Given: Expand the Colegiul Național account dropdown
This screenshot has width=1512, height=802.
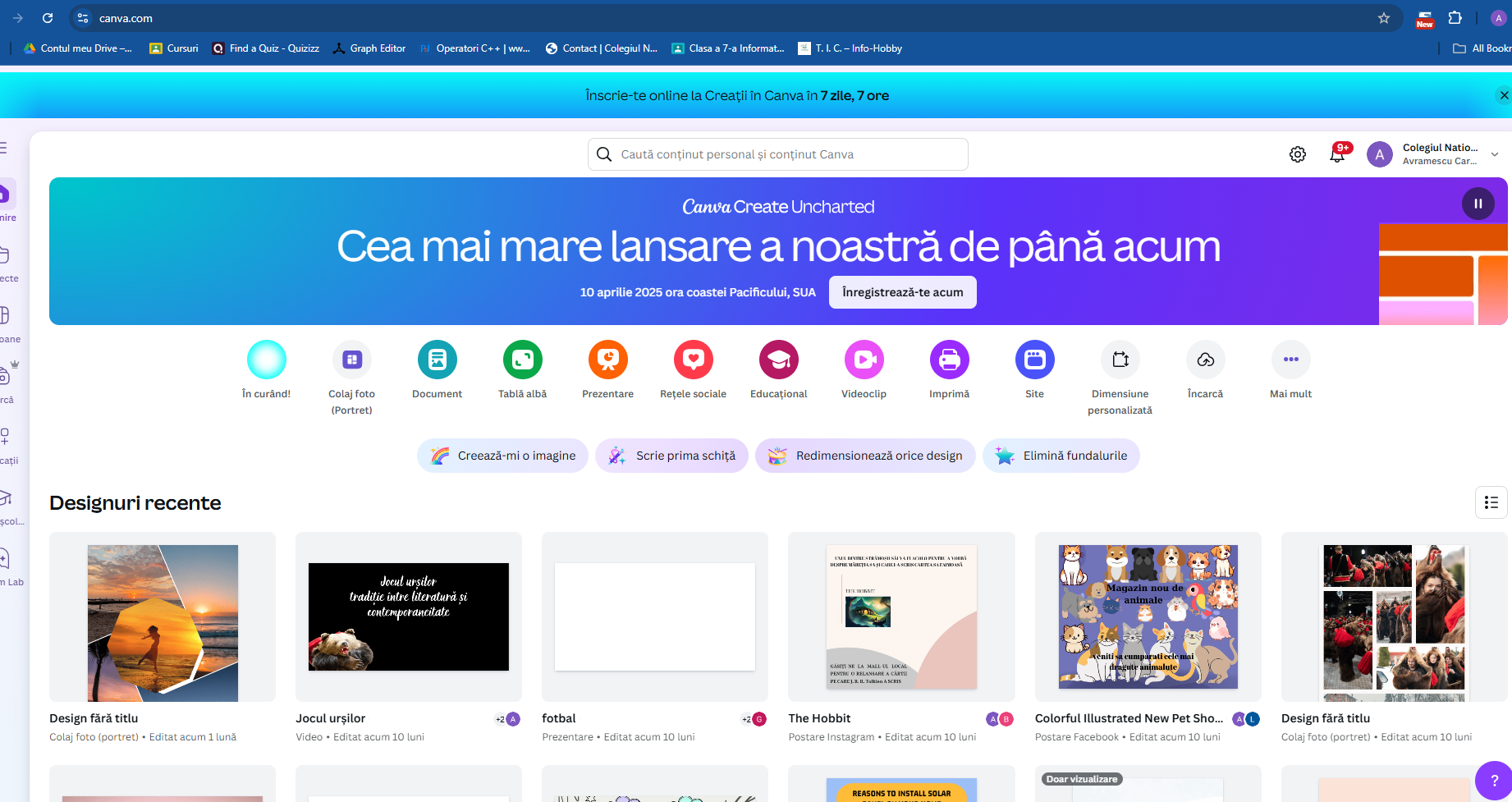Looking at the screenshot, I should point(1495,154).
